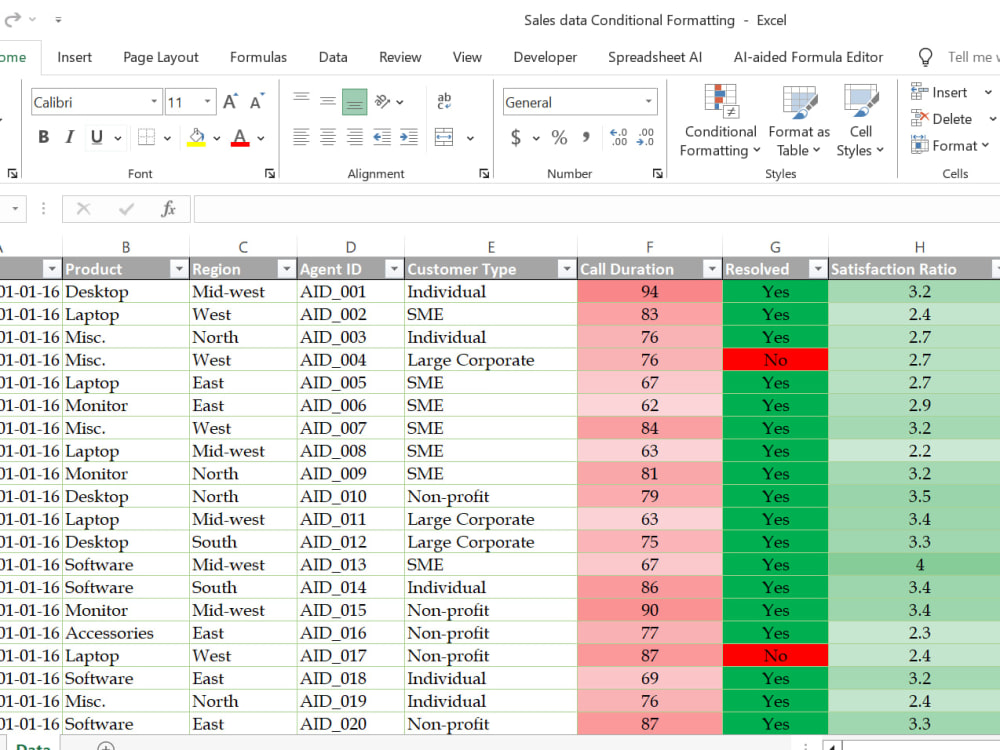The width and height of the screenshot is (1000, 750).
Task: Click Insert cells button
Action: tap(939, 92)
